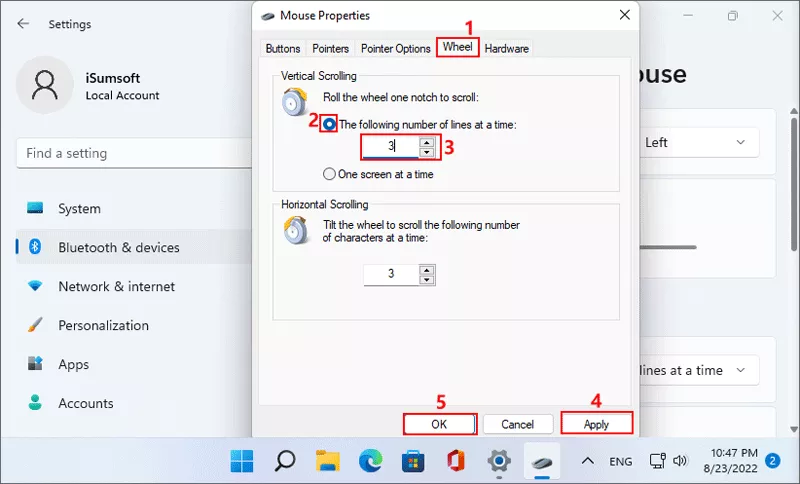The image size is (800, 484).
Task: Decrease vertical scroll lines with down arrow
Action: 427,152
